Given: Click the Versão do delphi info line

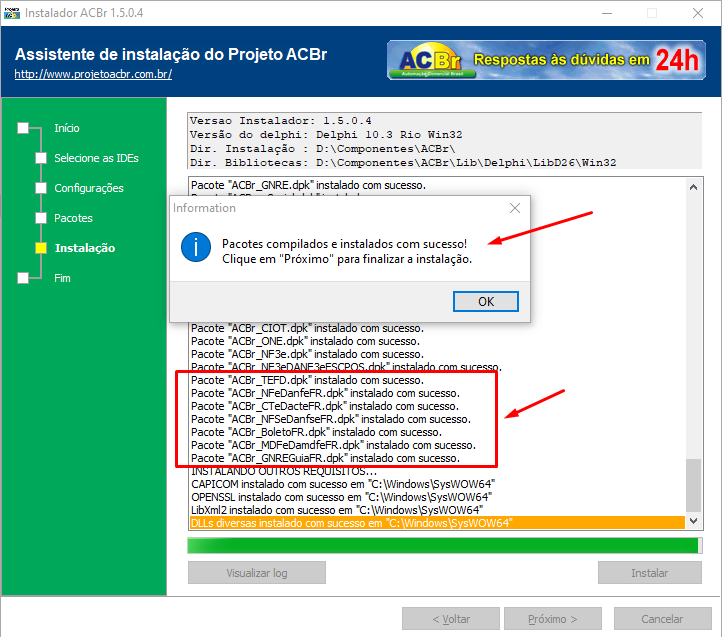Looking at the screenshot, I should click(326, 135).
